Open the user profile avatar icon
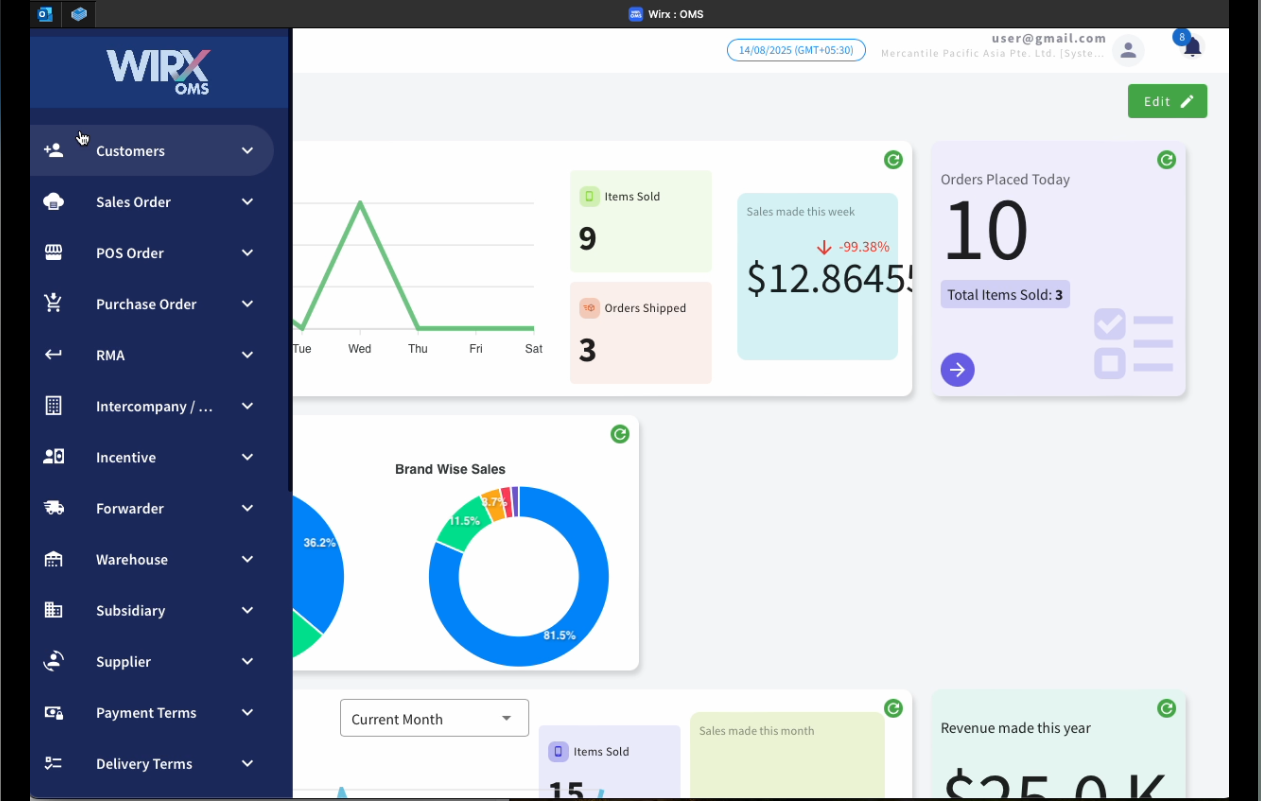Image resolution: width=1261 pixels, height=801 pixels. pos(1128,50)
